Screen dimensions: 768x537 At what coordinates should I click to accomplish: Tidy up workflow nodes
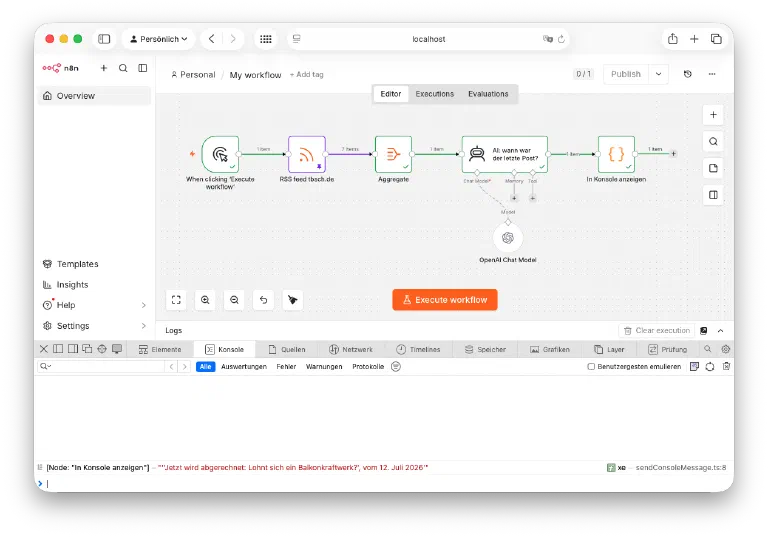[x=292, y=300]
